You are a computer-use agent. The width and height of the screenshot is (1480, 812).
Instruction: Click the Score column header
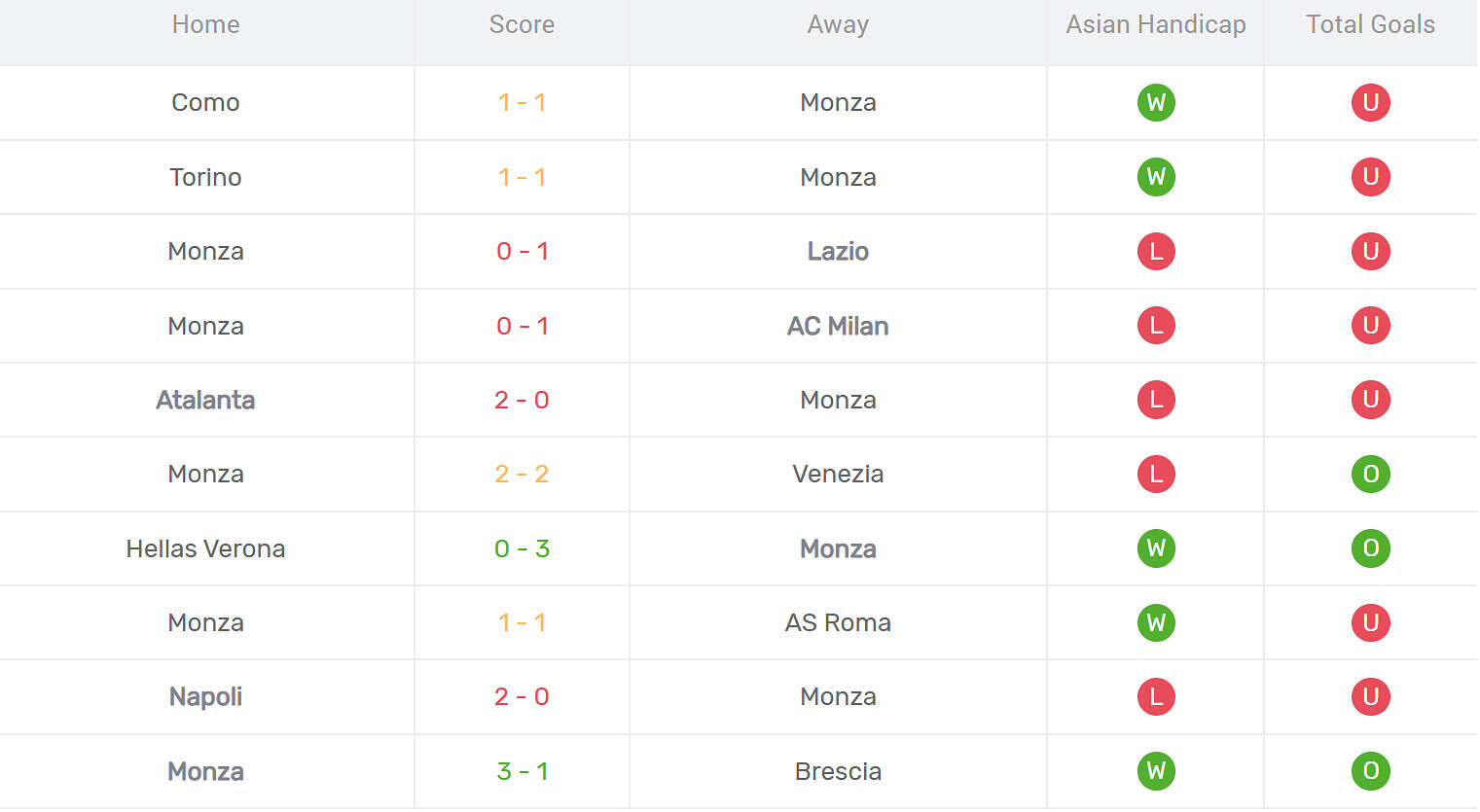click(522, 24)
